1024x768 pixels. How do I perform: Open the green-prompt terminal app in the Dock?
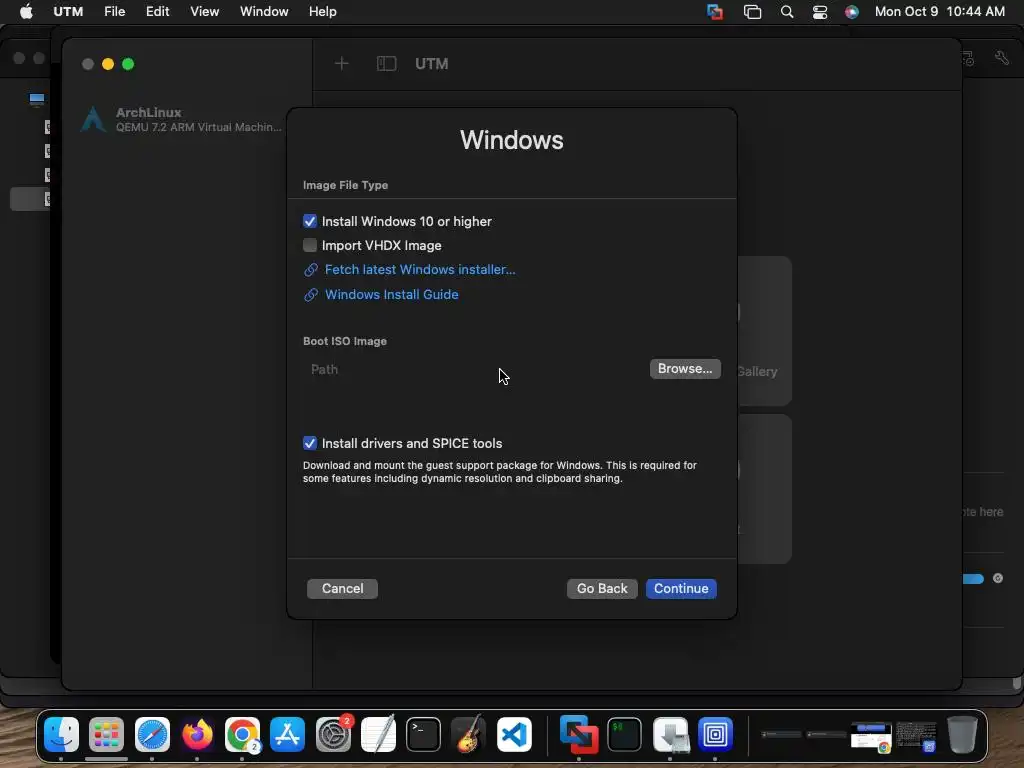tap(624, 734)
